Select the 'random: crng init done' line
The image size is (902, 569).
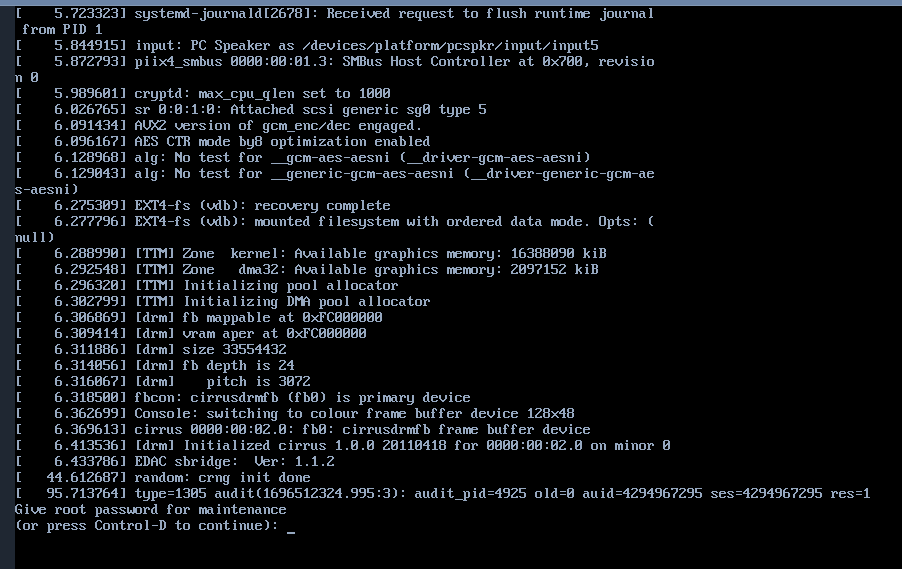[x=163, y=478]
